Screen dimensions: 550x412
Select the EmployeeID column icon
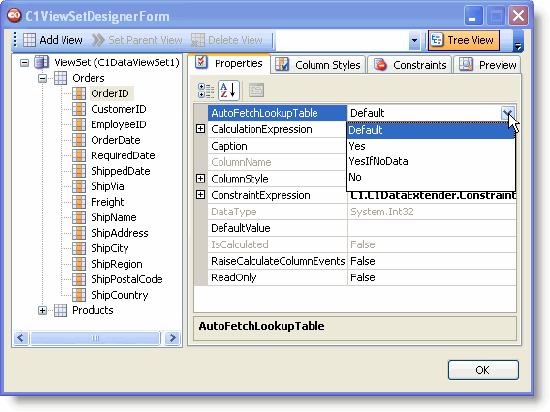(79, 124)
